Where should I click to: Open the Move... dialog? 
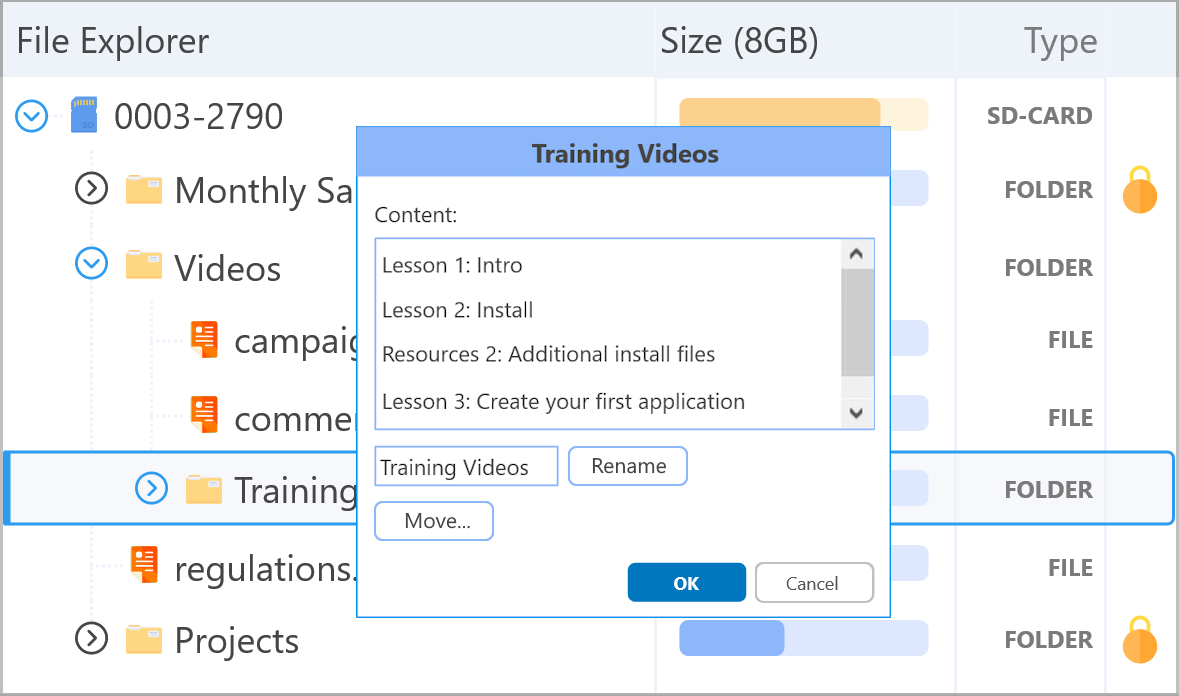[x=433, y=520]
